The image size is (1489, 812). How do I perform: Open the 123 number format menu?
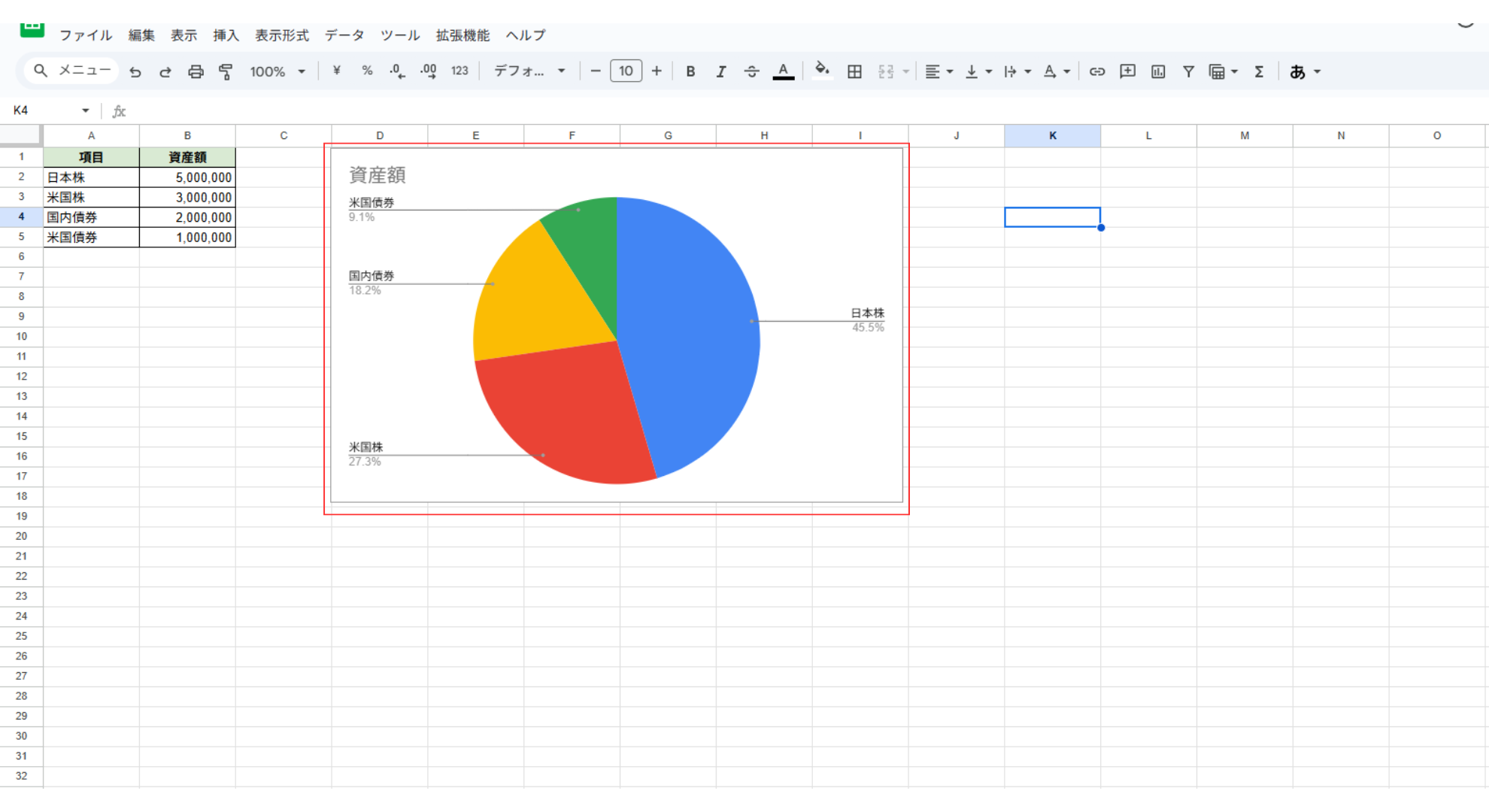coord(459,71)
